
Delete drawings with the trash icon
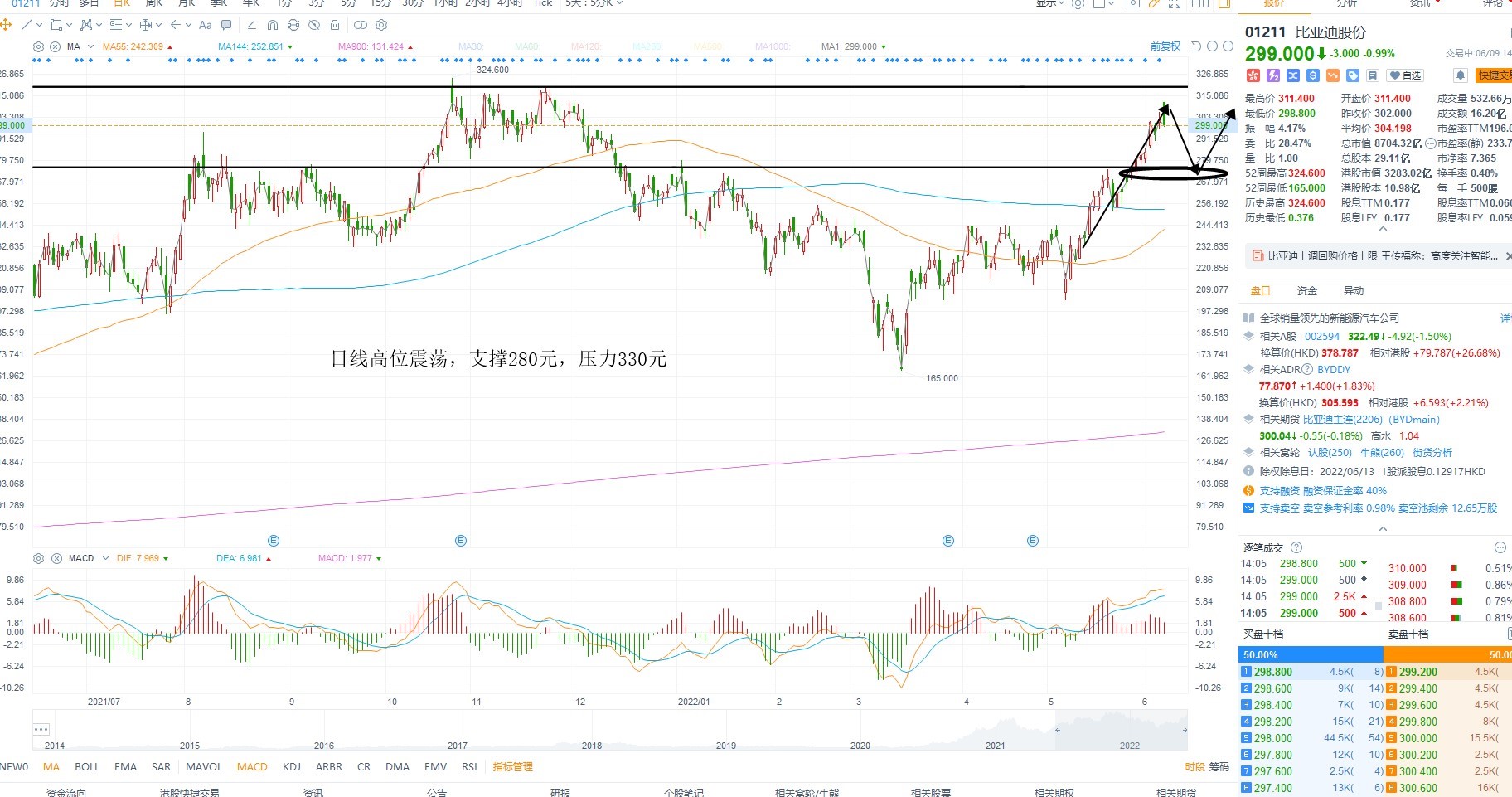click(x=335, y=25)
